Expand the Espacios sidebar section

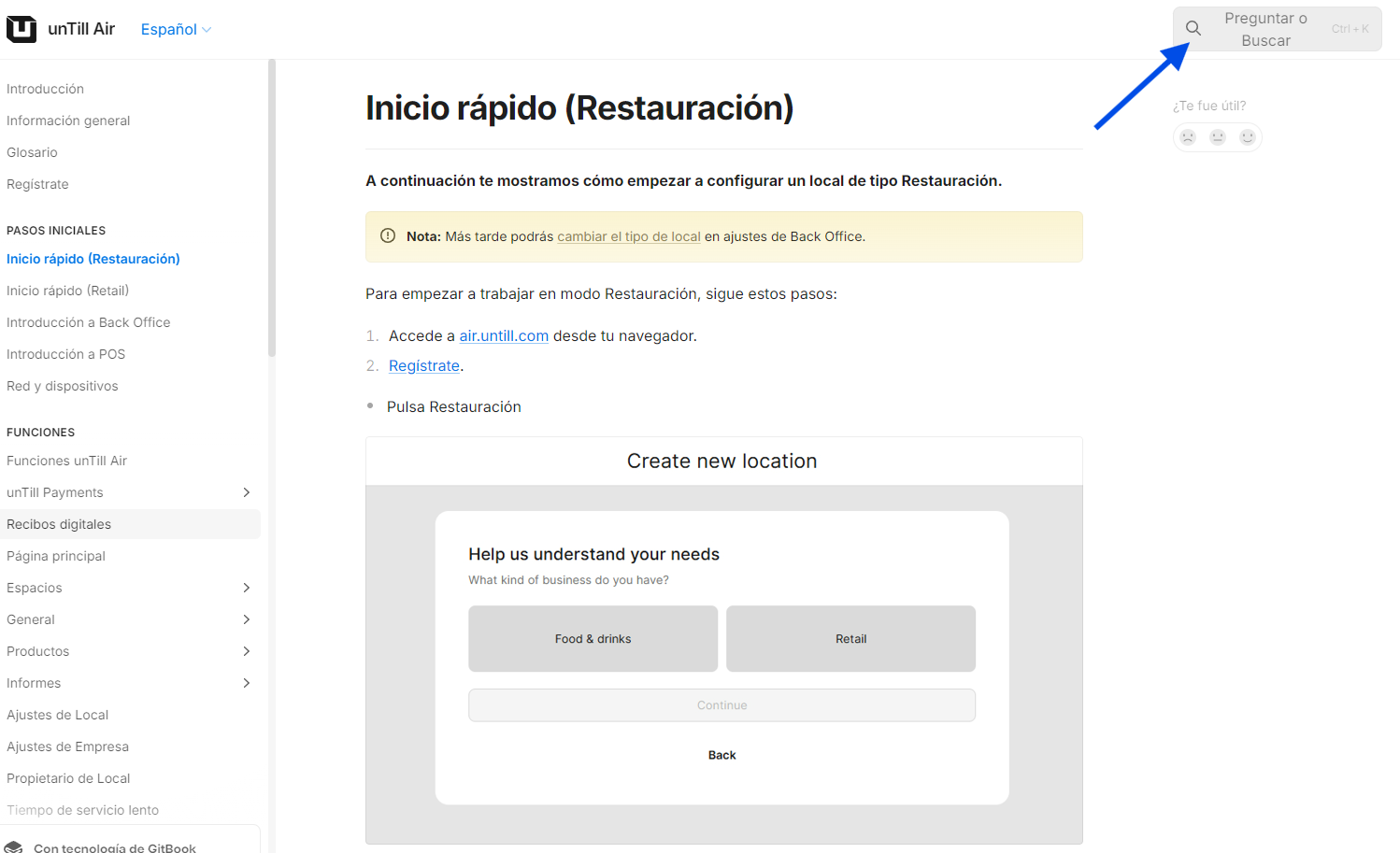point(247,588)
